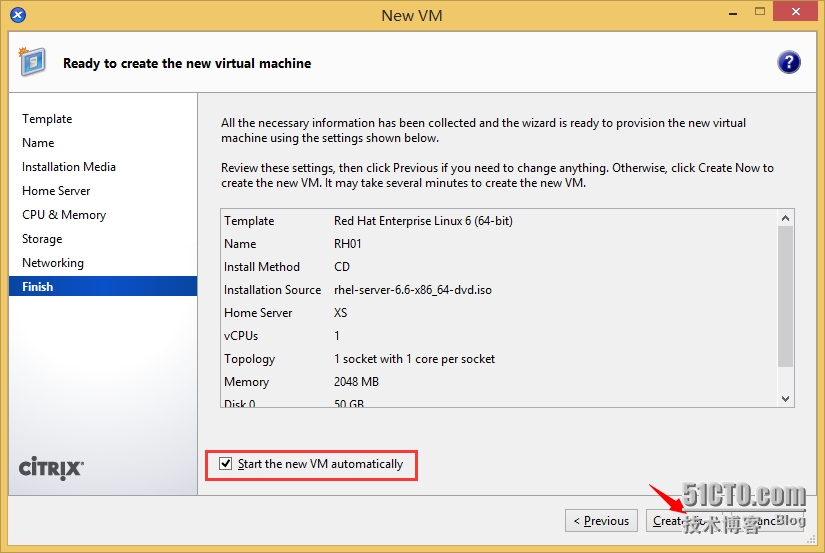
Task: Jump to the CPU & Memory step
Action: pos(64,215)
